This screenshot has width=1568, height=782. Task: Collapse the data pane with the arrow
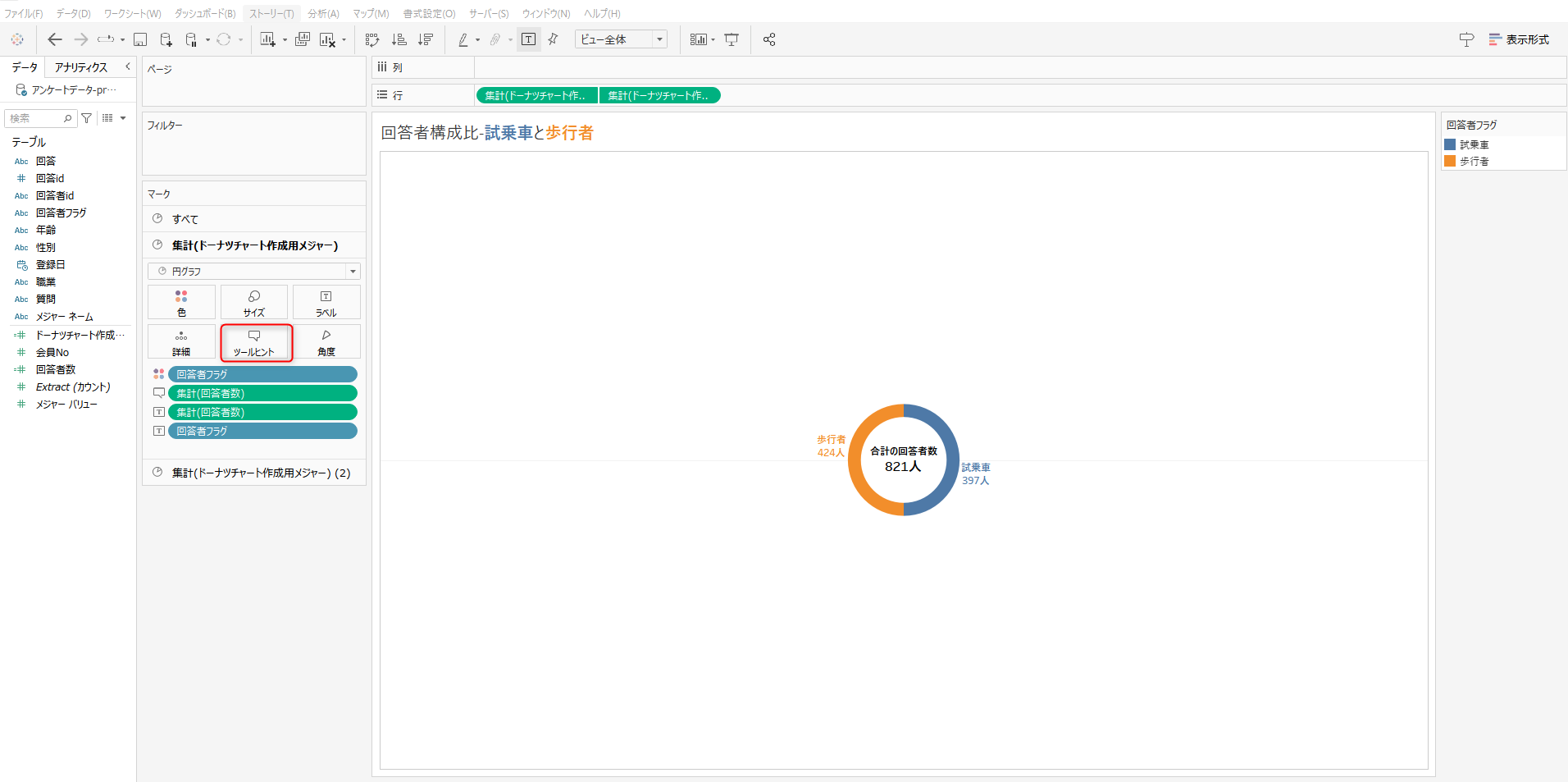tap(127, 66)
